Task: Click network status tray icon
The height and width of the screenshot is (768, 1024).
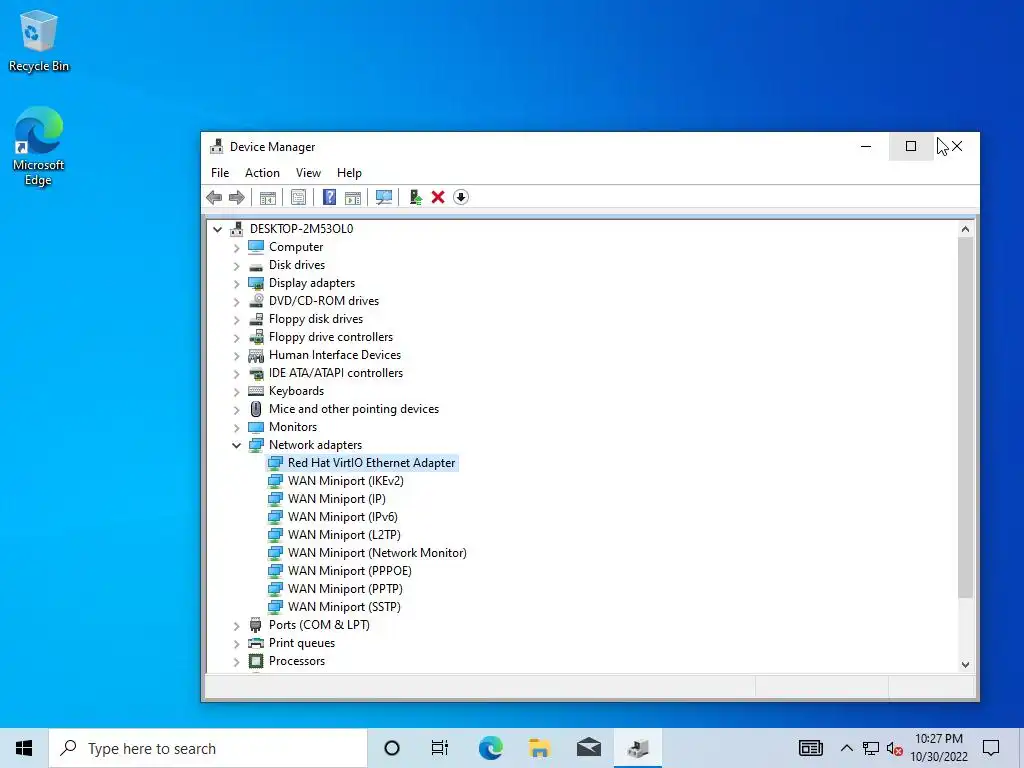Action: [x=871, y=748]
